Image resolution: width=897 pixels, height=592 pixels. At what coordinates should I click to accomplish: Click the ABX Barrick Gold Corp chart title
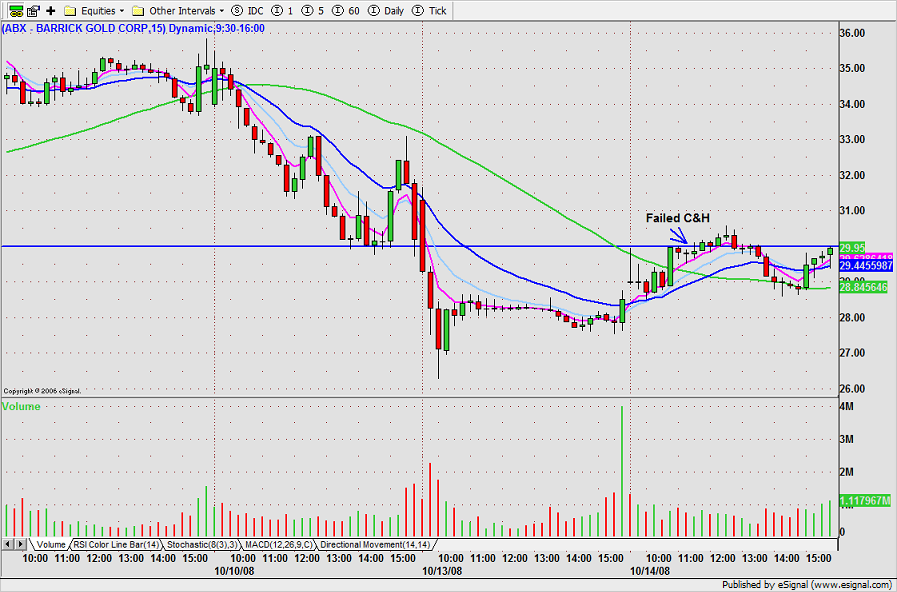pos(133,28)
